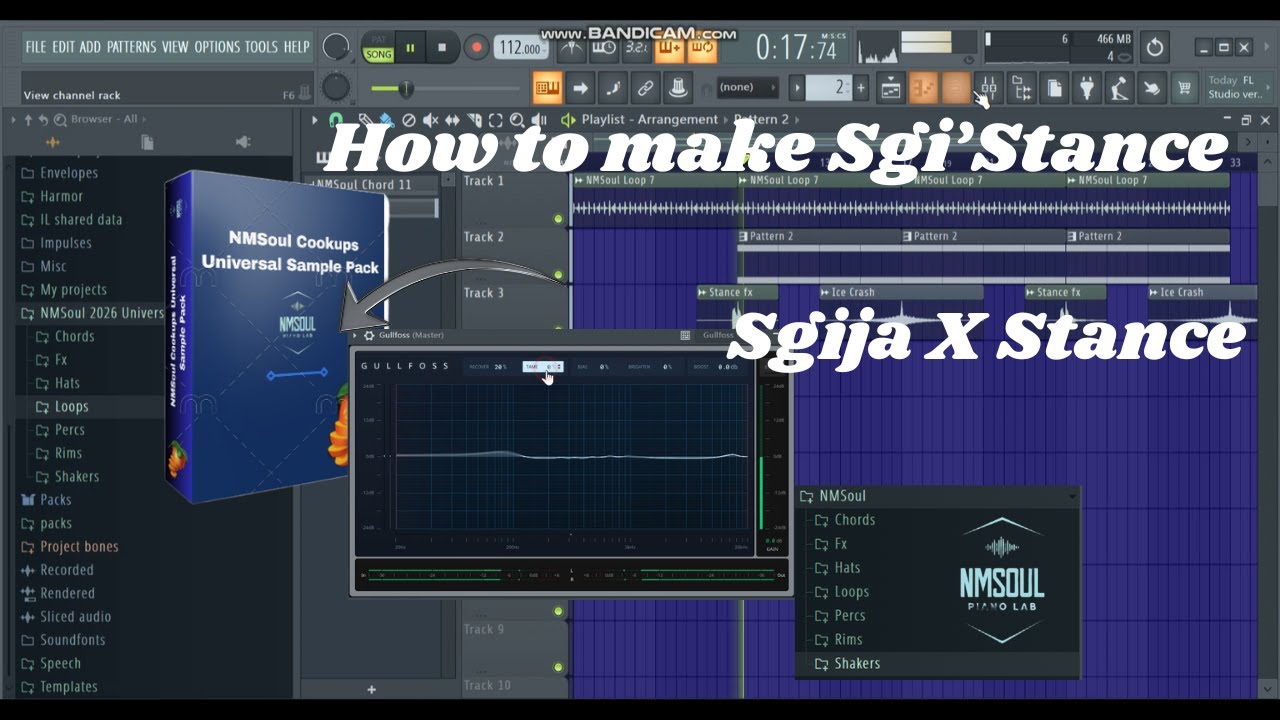This screenshot has width=1280, height=720.
Task: Click the 0:17:74 song time display
Action: [797, 47]
